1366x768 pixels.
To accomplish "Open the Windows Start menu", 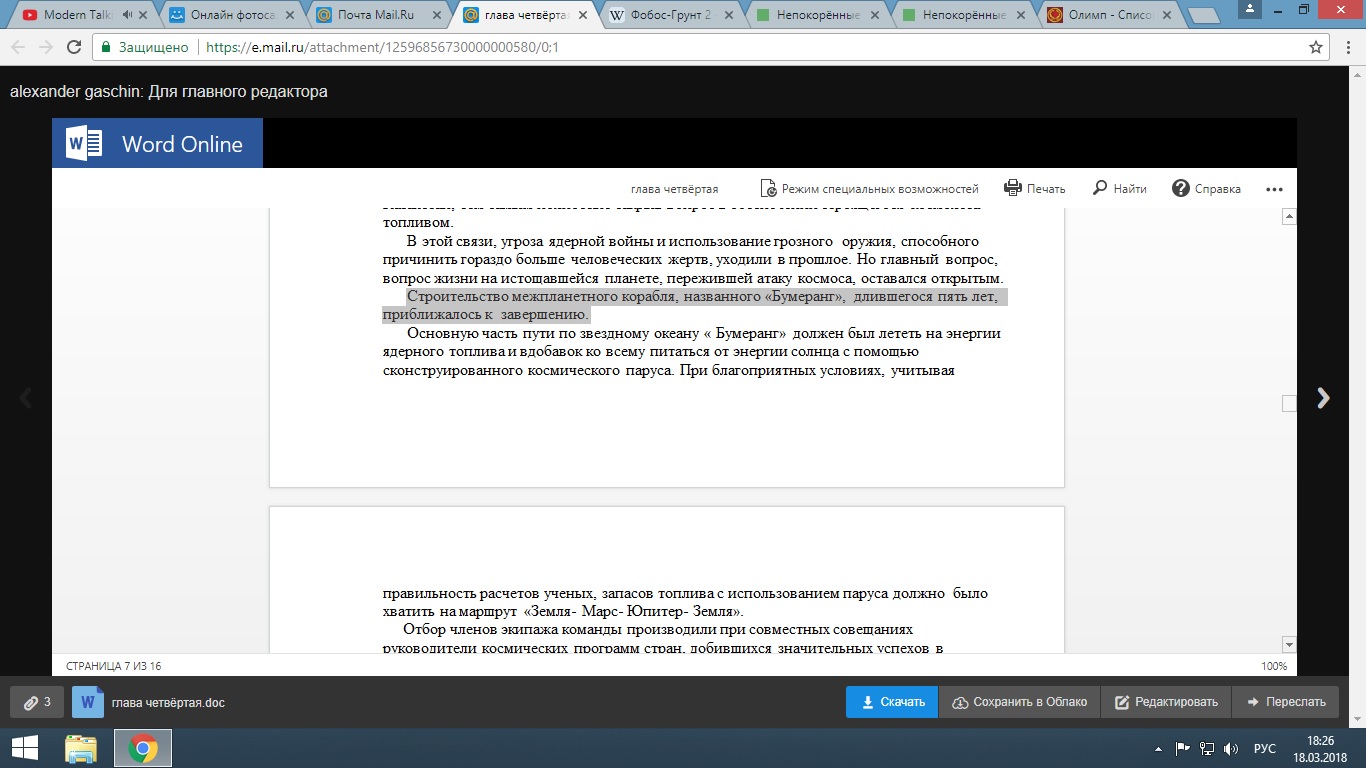I will (x=24, y=748).
